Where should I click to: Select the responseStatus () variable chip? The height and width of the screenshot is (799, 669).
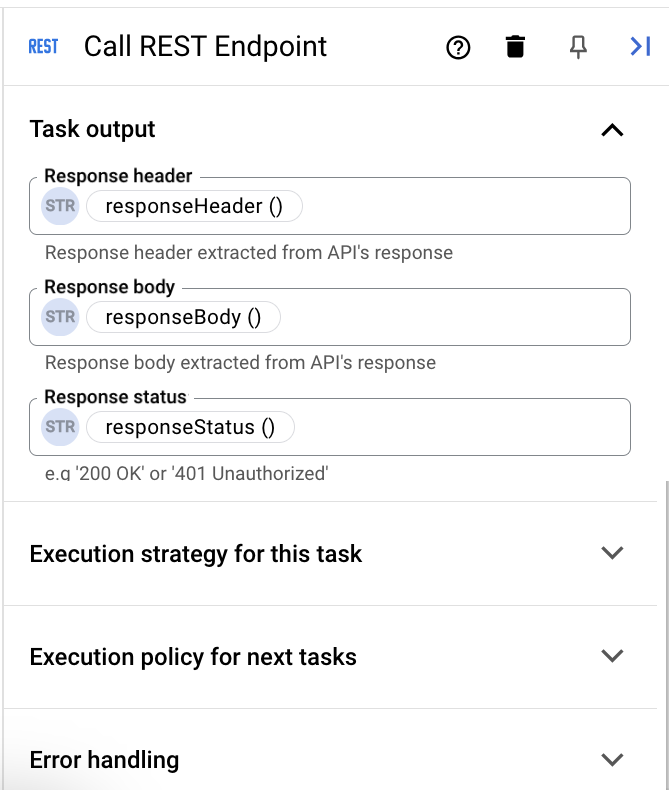coord(190,427)
